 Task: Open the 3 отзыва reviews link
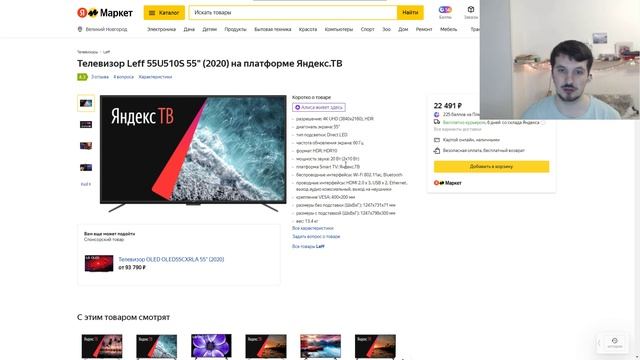click(x=100, y=77)
